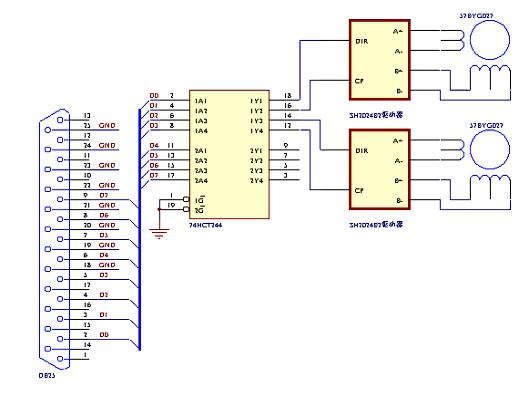
Task: Click the vertical blue data bus line
Action: click(x=139, y=229)
